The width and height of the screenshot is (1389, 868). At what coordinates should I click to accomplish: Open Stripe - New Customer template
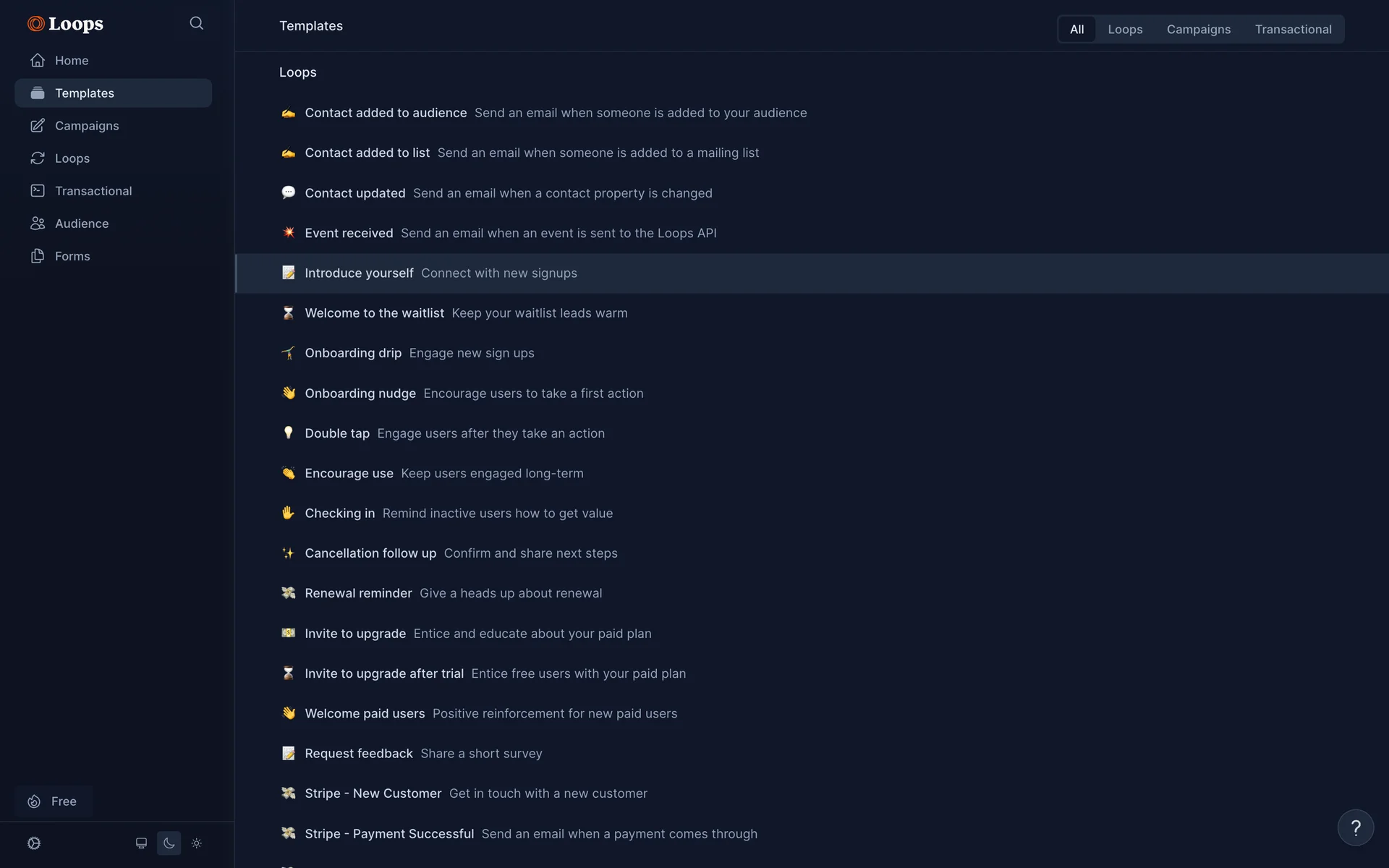pyautogui.click(x=373, y=793)
